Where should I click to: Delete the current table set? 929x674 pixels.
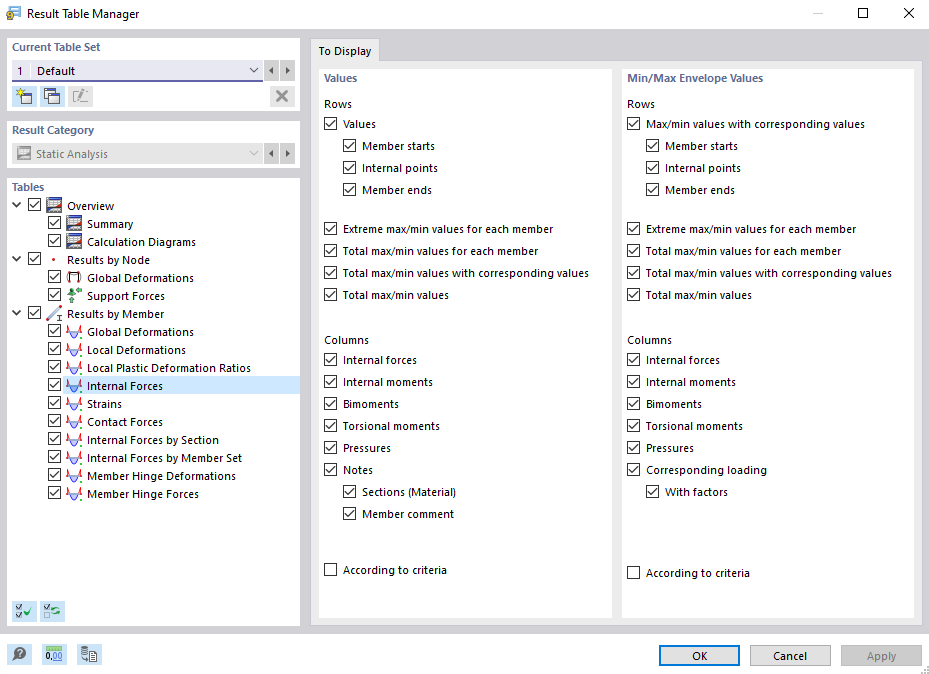[281, 96]
